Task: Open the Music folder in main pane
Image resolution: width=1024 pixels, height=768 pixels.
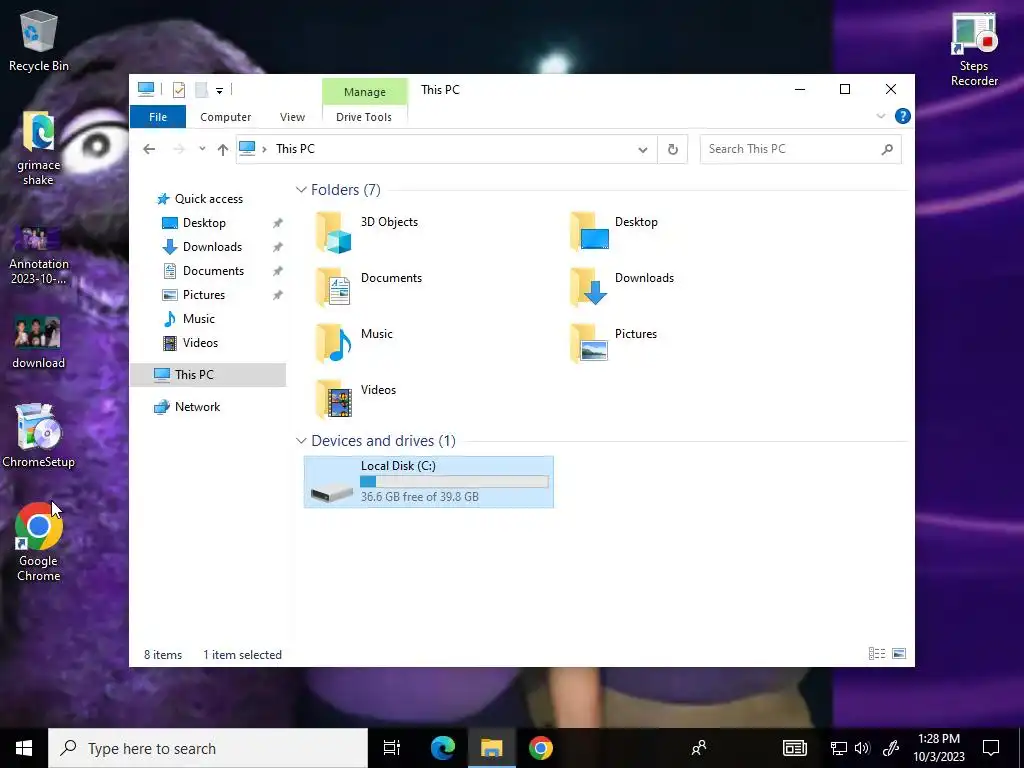Action: tap(355, 344)
